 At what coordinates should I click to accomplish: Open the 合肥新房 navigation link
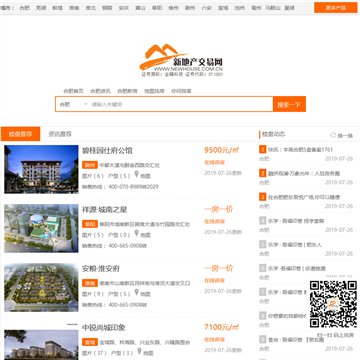(127, 91)
